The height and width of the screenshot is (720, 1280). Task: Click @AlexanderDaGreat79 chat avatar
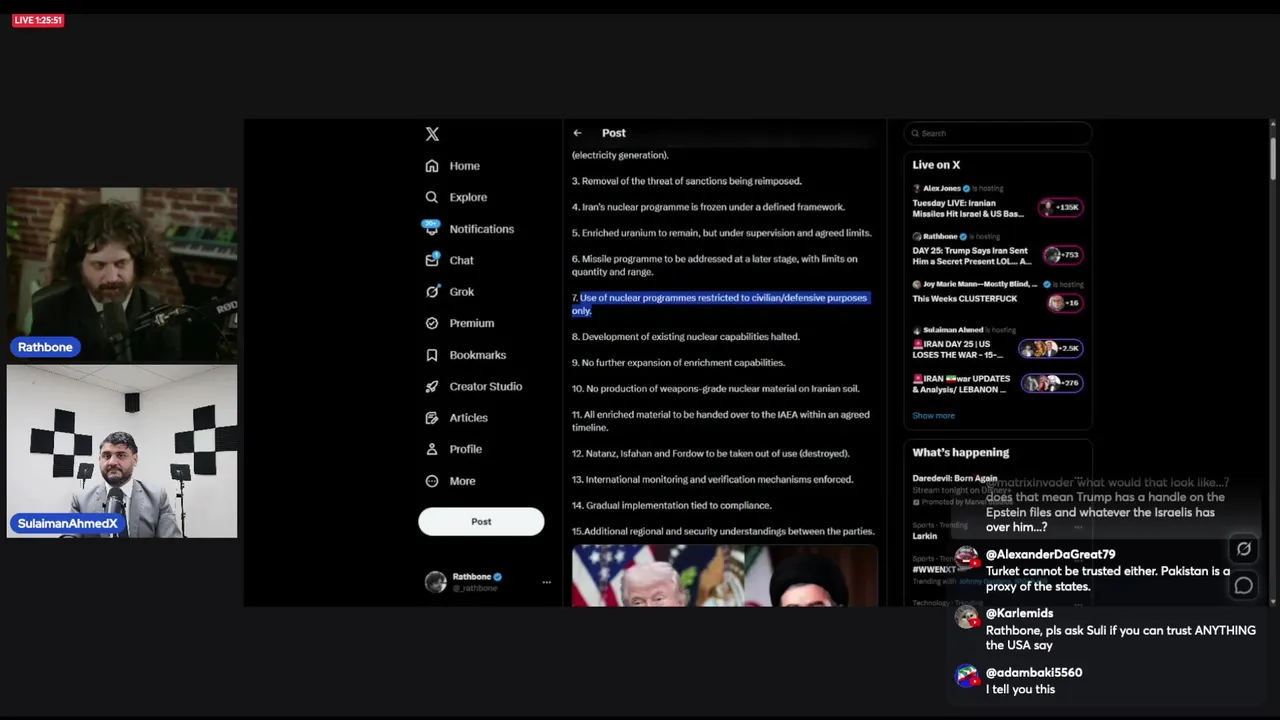click(966, 559)
